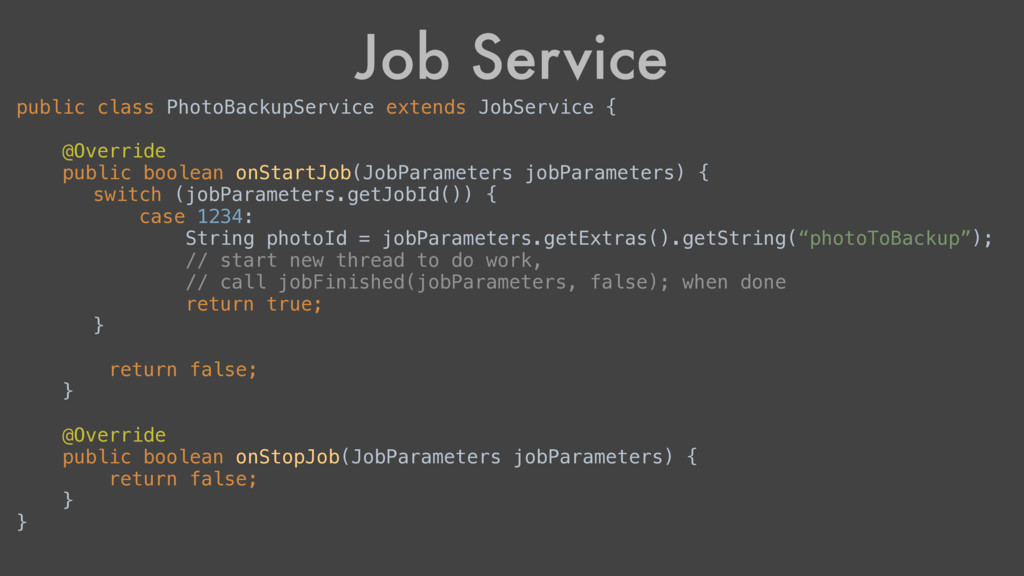Click the JobService superclass name
The height and width of the screenshot is (576, 1024).
point(536,107)
